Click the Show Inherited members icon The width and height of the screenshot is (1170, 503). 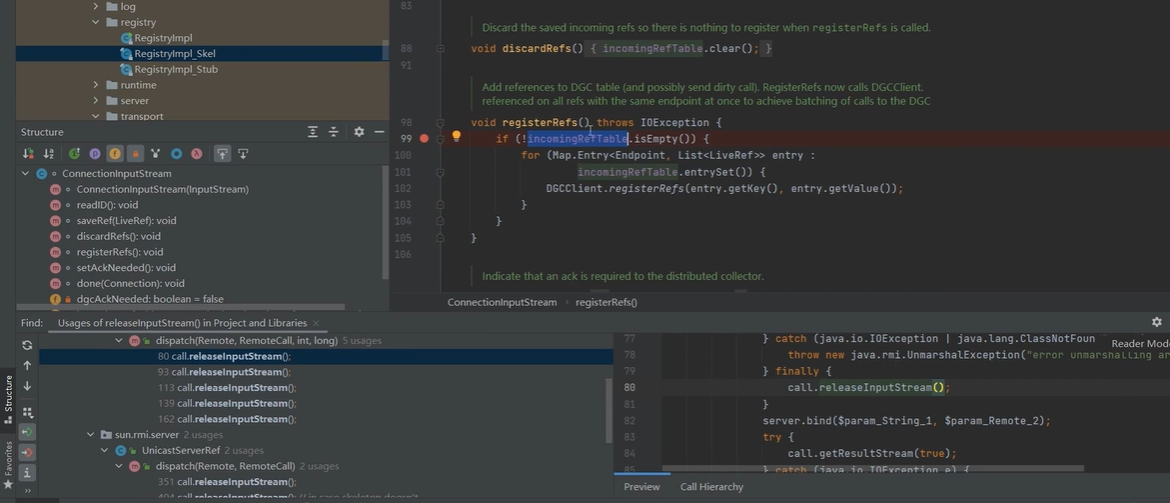coord(74,154)
